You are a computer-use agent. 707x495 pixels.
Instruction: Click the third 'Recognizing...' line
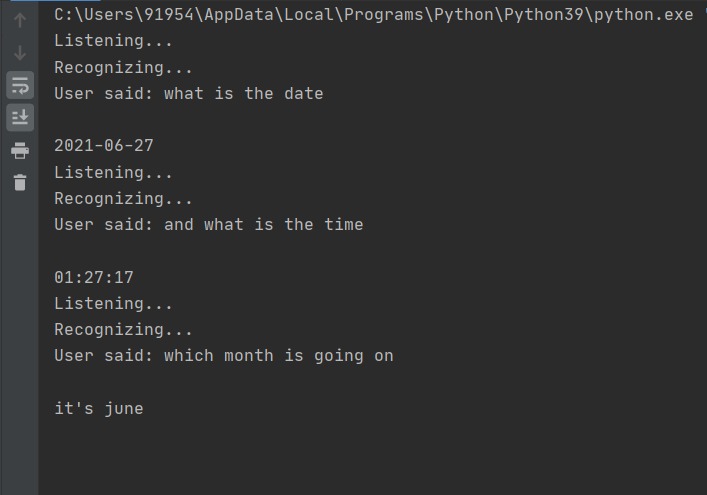click(x=123, y=329)
